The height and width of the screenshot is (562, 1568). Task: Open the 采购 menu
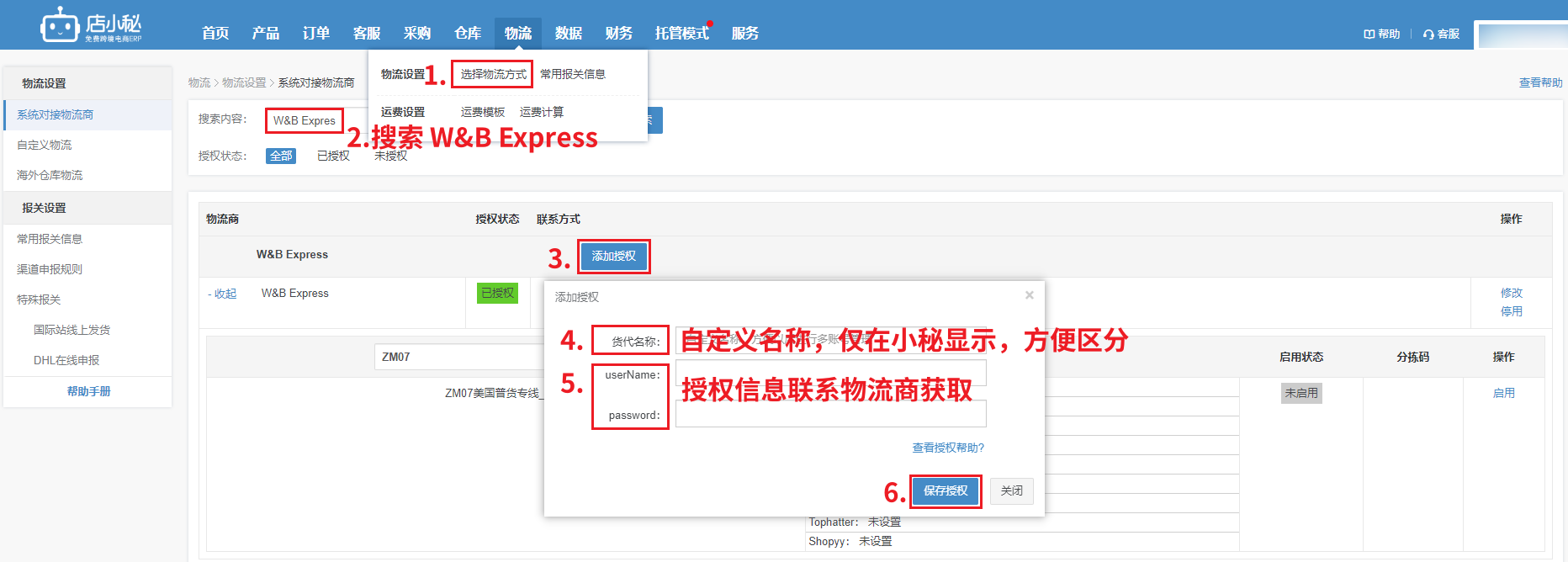tap(417, 33)
